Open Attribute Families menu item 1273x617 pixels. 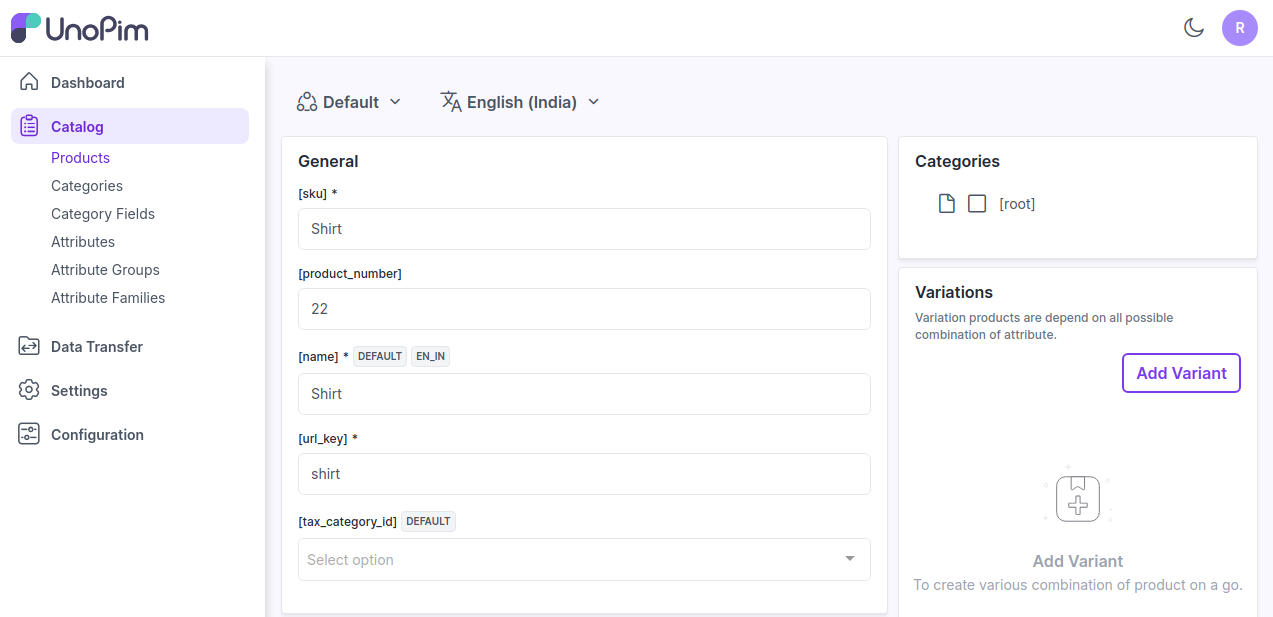[108, 298]
